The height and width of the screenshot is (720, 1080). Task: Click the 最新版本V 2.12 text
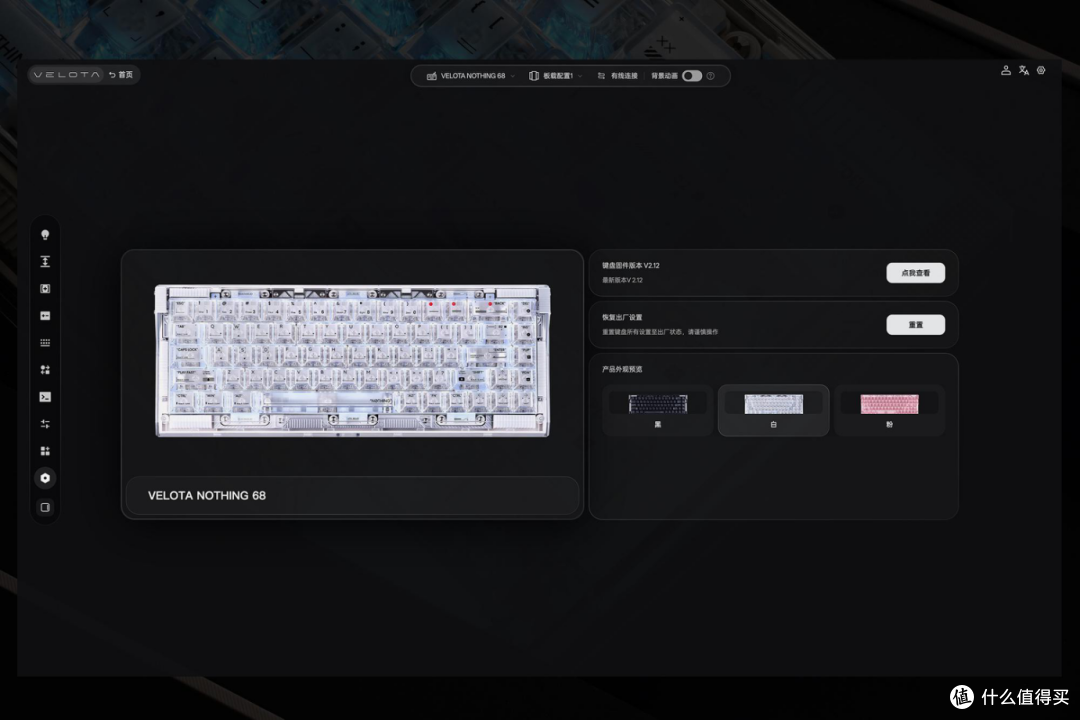tap(622, 280)
